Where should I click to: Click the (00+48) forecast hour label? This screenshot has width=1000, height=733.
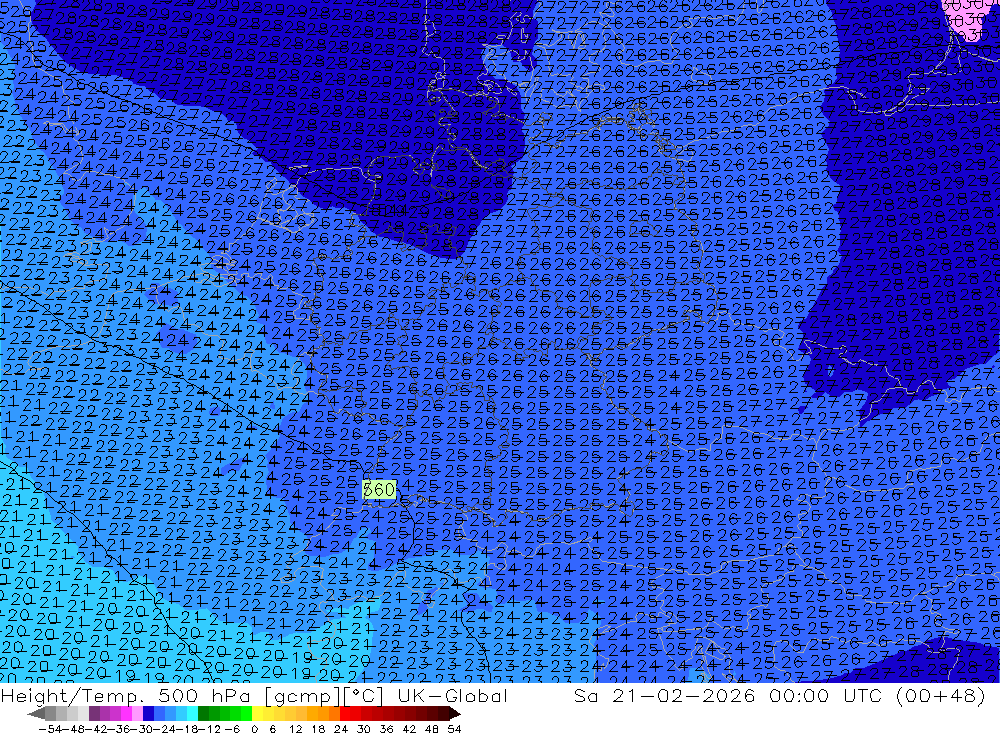941,695
